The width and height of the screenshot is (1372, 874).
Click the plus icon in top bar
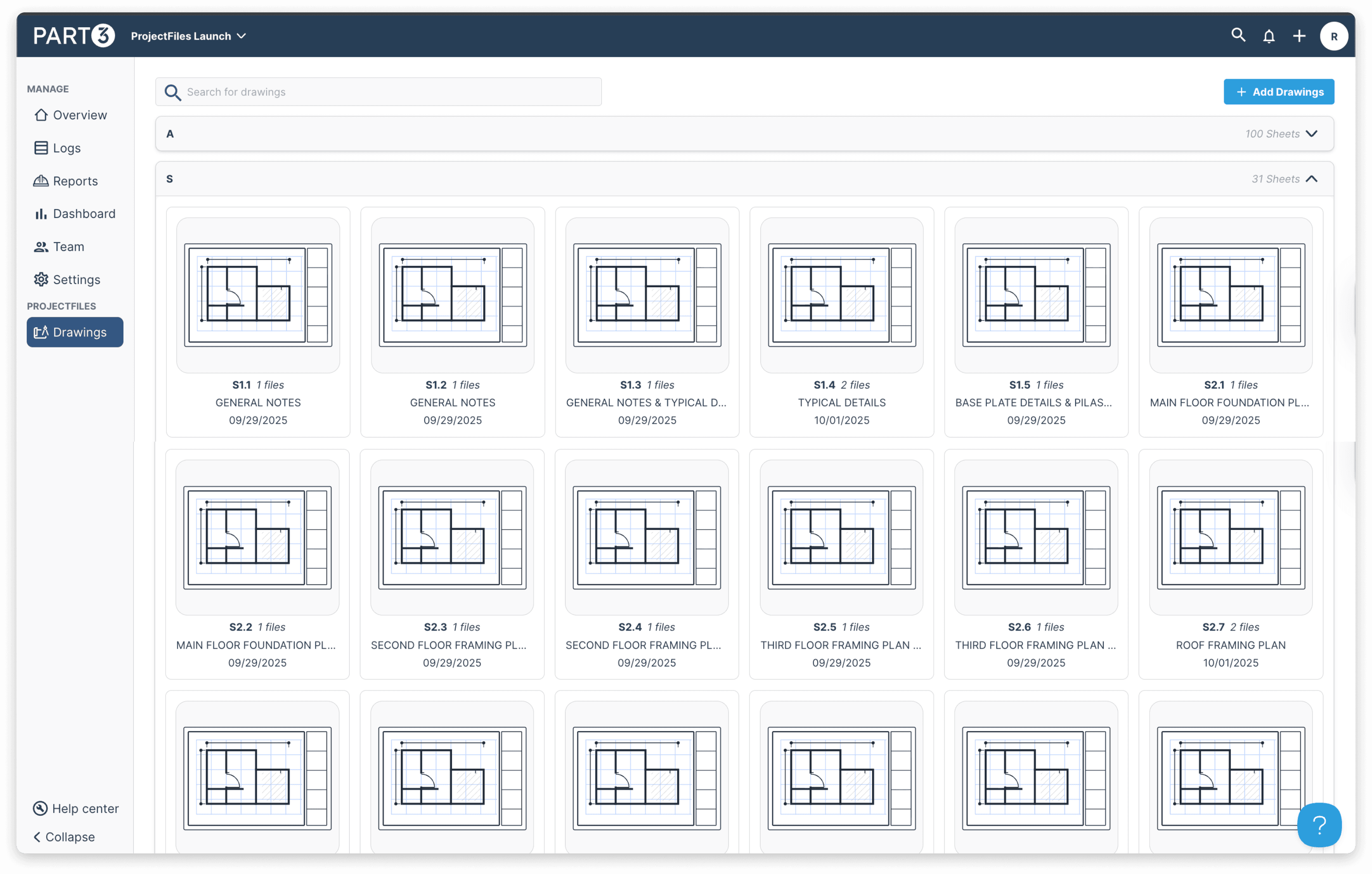[x=1299, y=36]
